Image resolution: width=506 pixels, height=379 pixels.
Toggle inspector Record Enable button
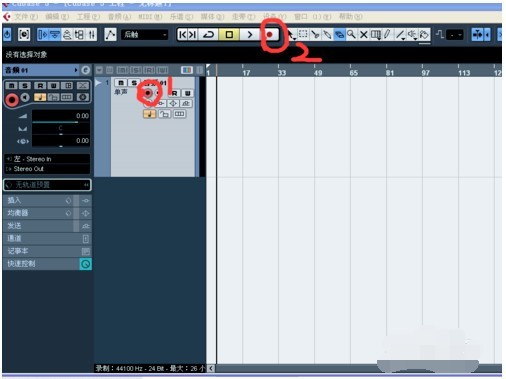tap(12, 100)
